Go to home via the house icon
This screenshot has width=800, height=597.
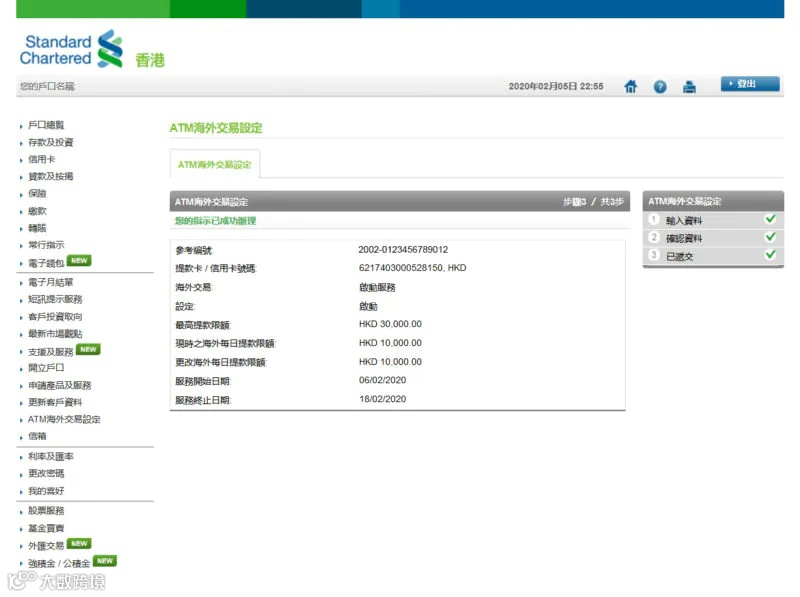[x=631, y=87]
